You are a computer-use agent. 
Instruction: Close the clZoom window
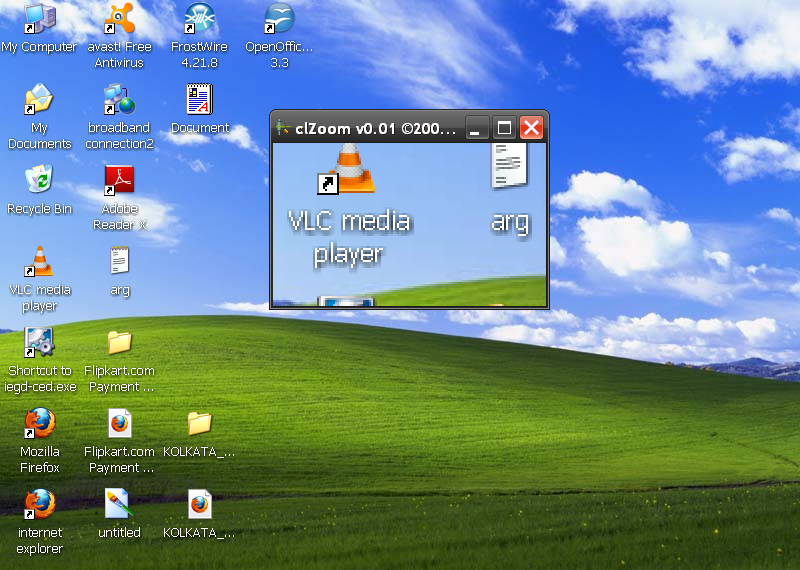pyautogui.click(x=531, y=128)
